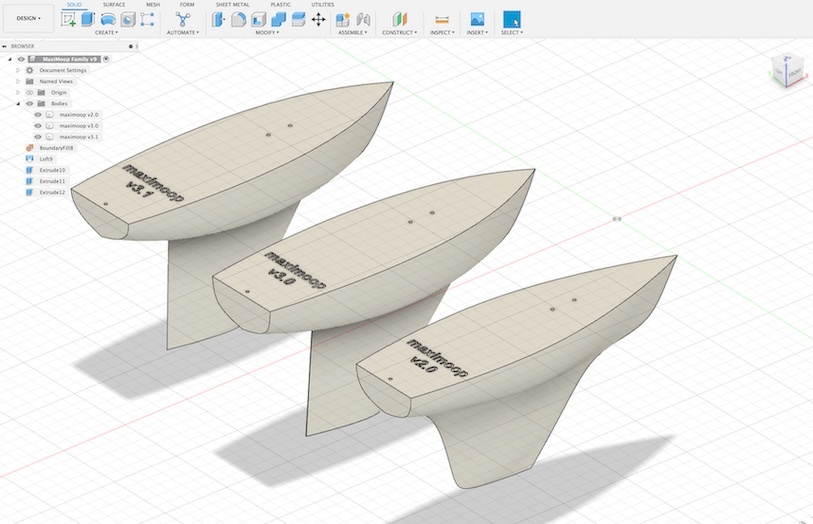Viewport: 813px width, 524px height.
Task: Click the Measure icon above Inspect
Action: pyautogui.click(x=442, y=19)
